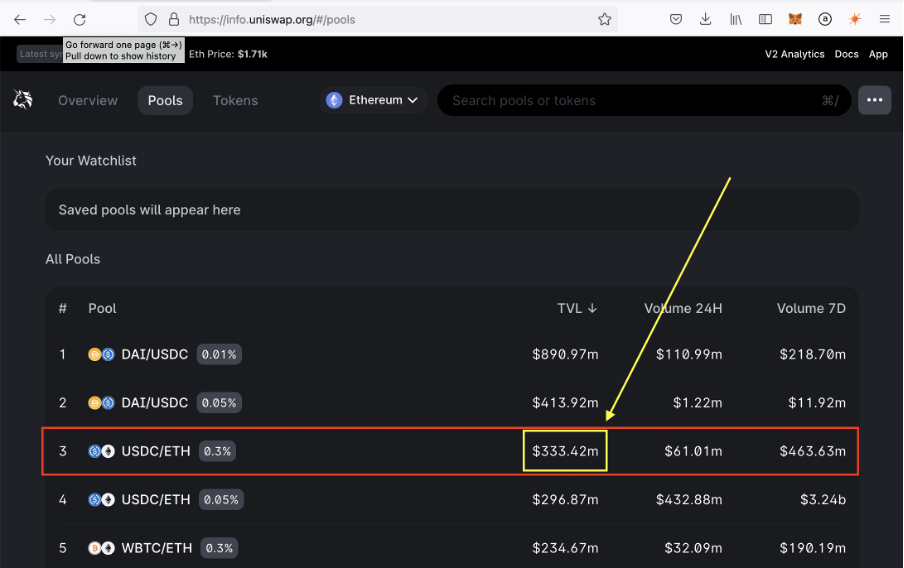Bookmark this page with the star icon
This screenshot has width=904, height=568.
[604, 20]
